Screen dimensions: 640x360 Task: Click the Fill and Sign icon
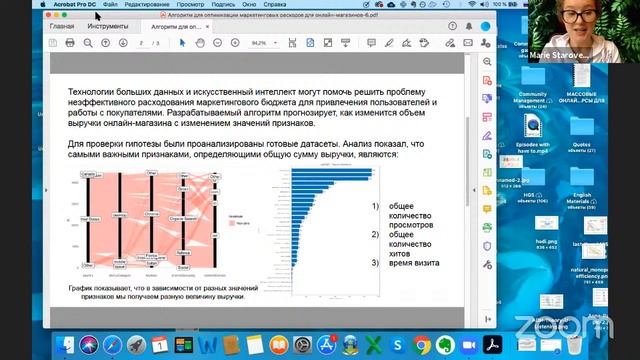[x=407, y=43]
